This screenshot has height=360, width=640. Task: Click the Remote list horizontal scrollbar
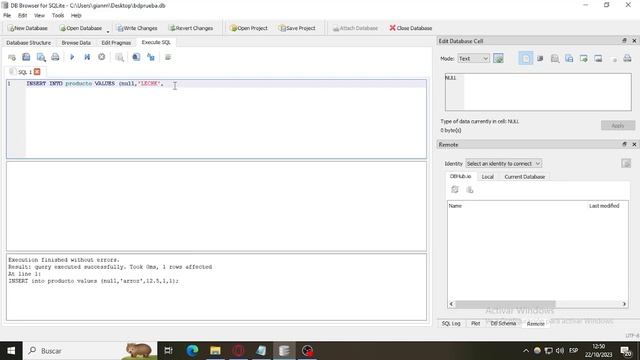click(x=505, y=304)
